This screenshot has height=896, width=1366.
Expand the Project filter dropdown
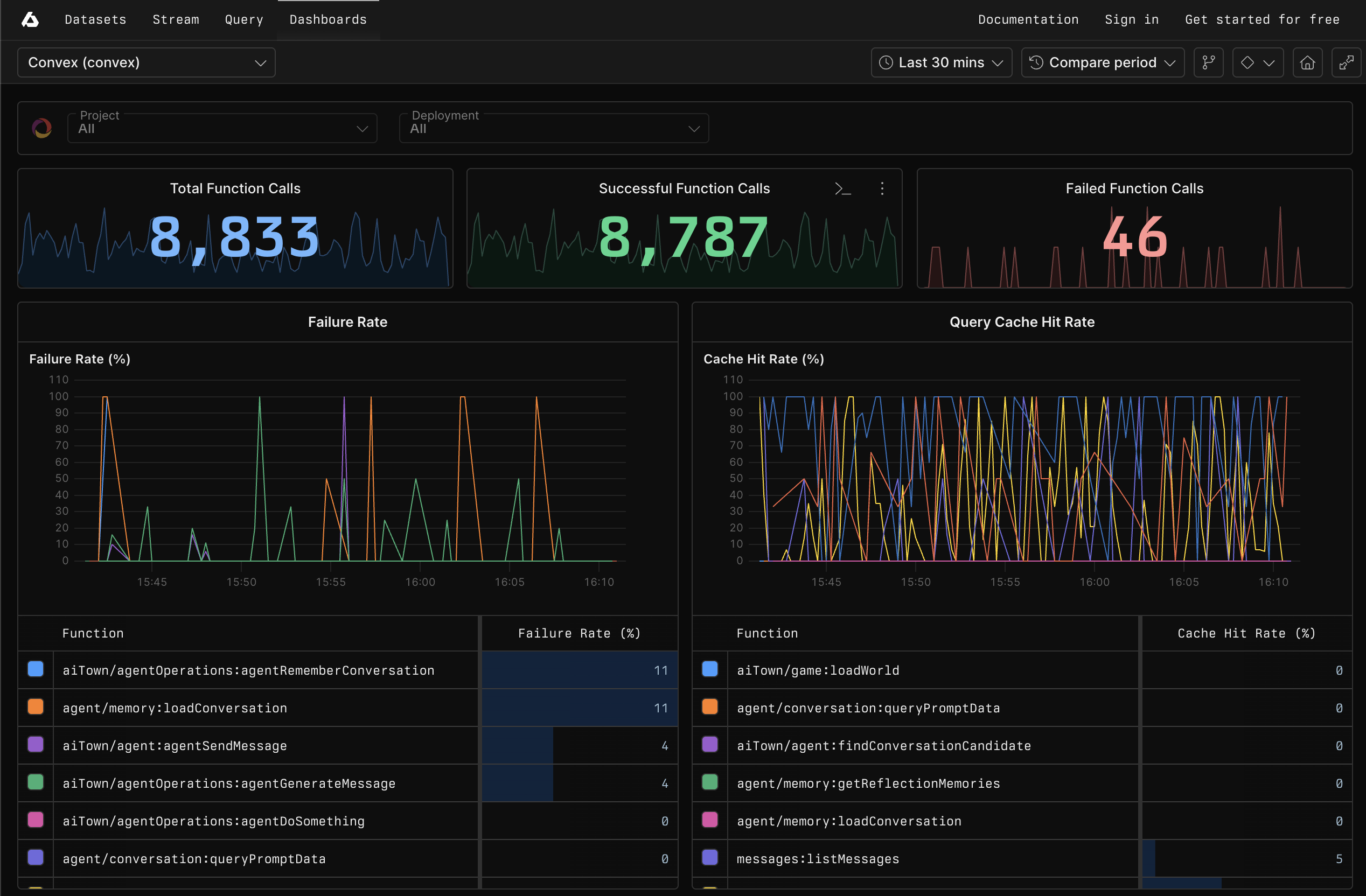222,128
